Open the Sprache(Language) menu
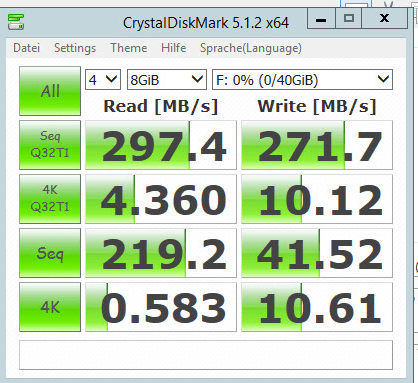418x383 pixels. [251, 48]
